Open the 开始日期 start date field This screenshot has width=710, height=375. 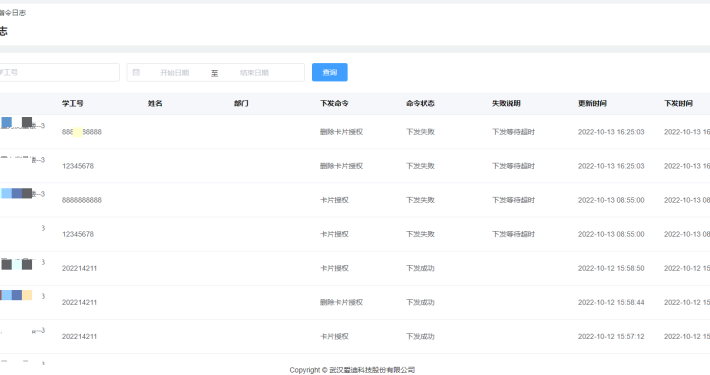click(174, 72)
